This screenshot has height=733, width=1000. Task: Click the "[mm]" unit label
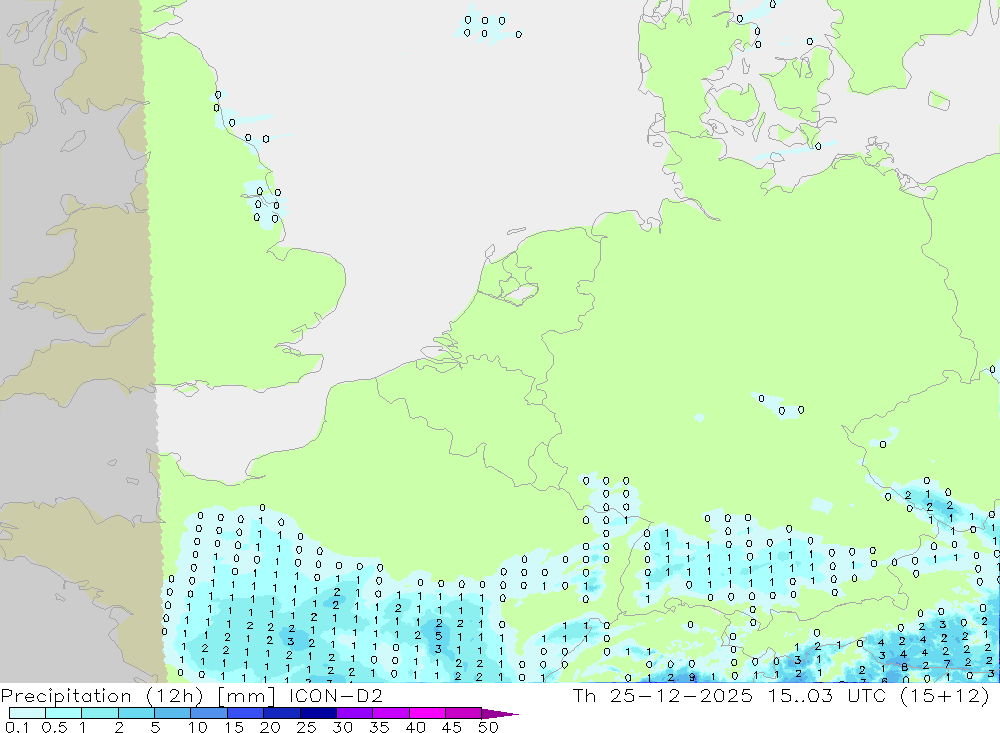[246, 696]
